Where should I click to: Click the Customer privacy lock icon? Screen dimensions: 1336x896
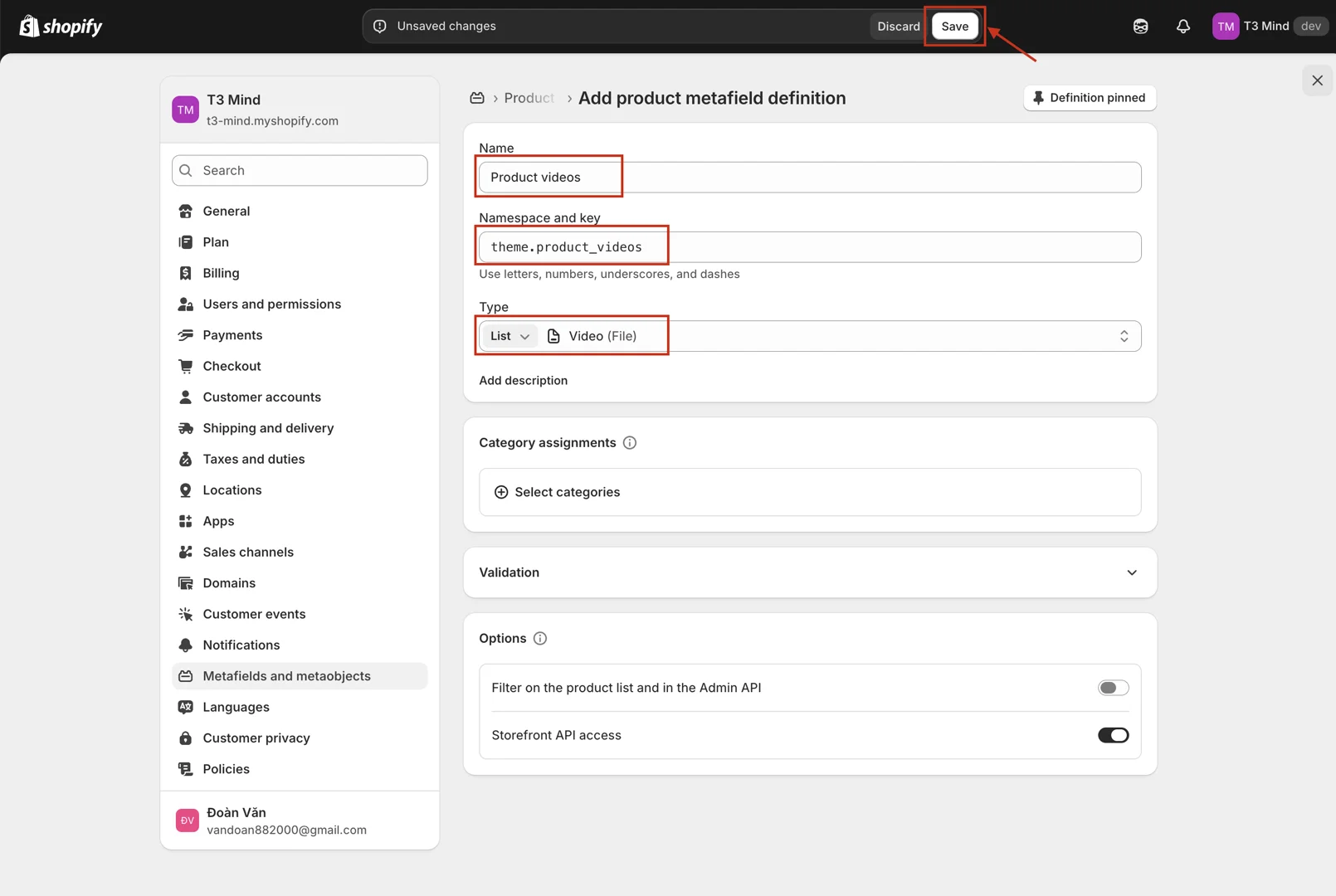click(x=186, y=738)
